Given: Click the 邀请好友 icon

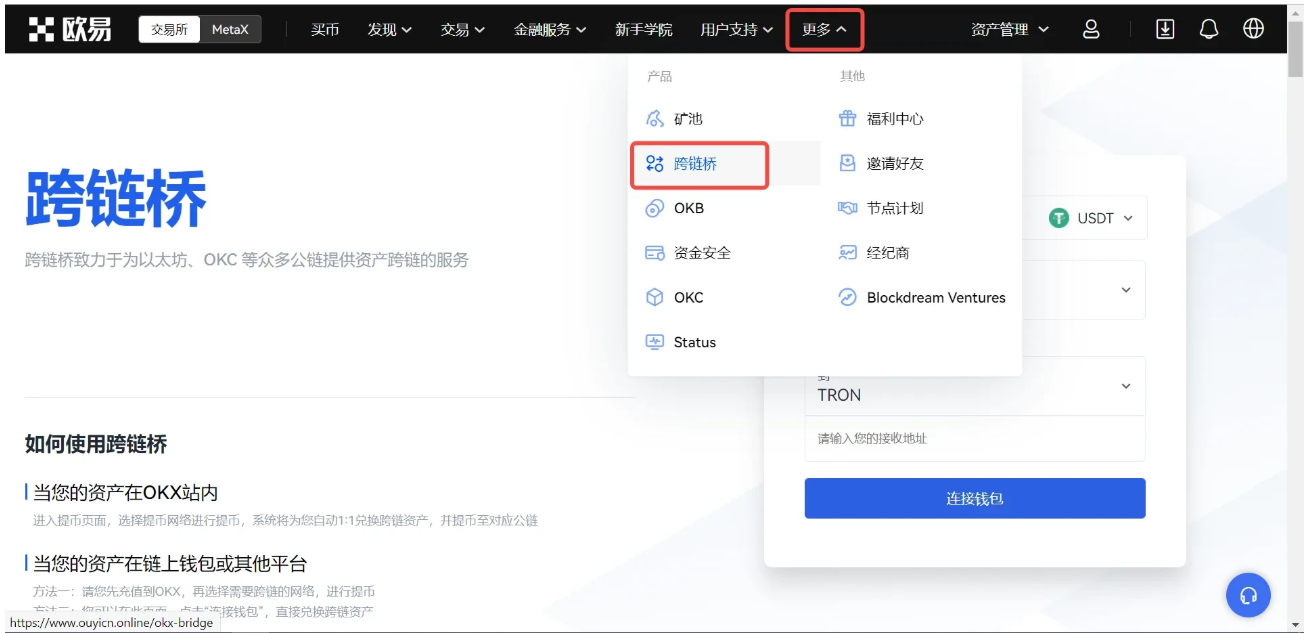Looking at the screenshot, I should [848, 164].
